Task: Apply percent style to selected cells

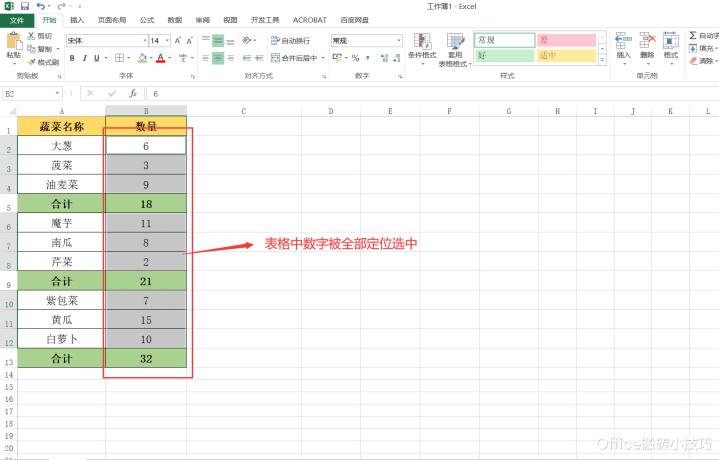Action: point(355,58)
